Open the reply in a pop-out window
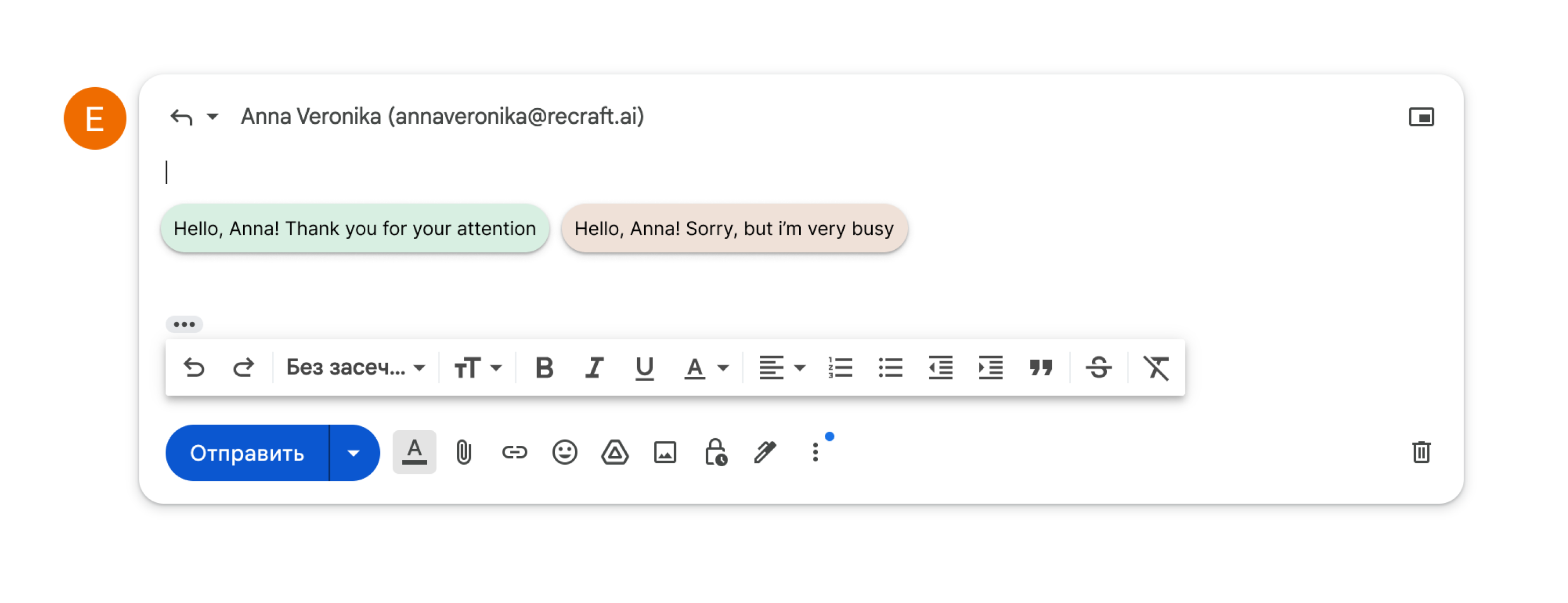The height and width of the screenshot is (603, 1568). (1421, 117)
